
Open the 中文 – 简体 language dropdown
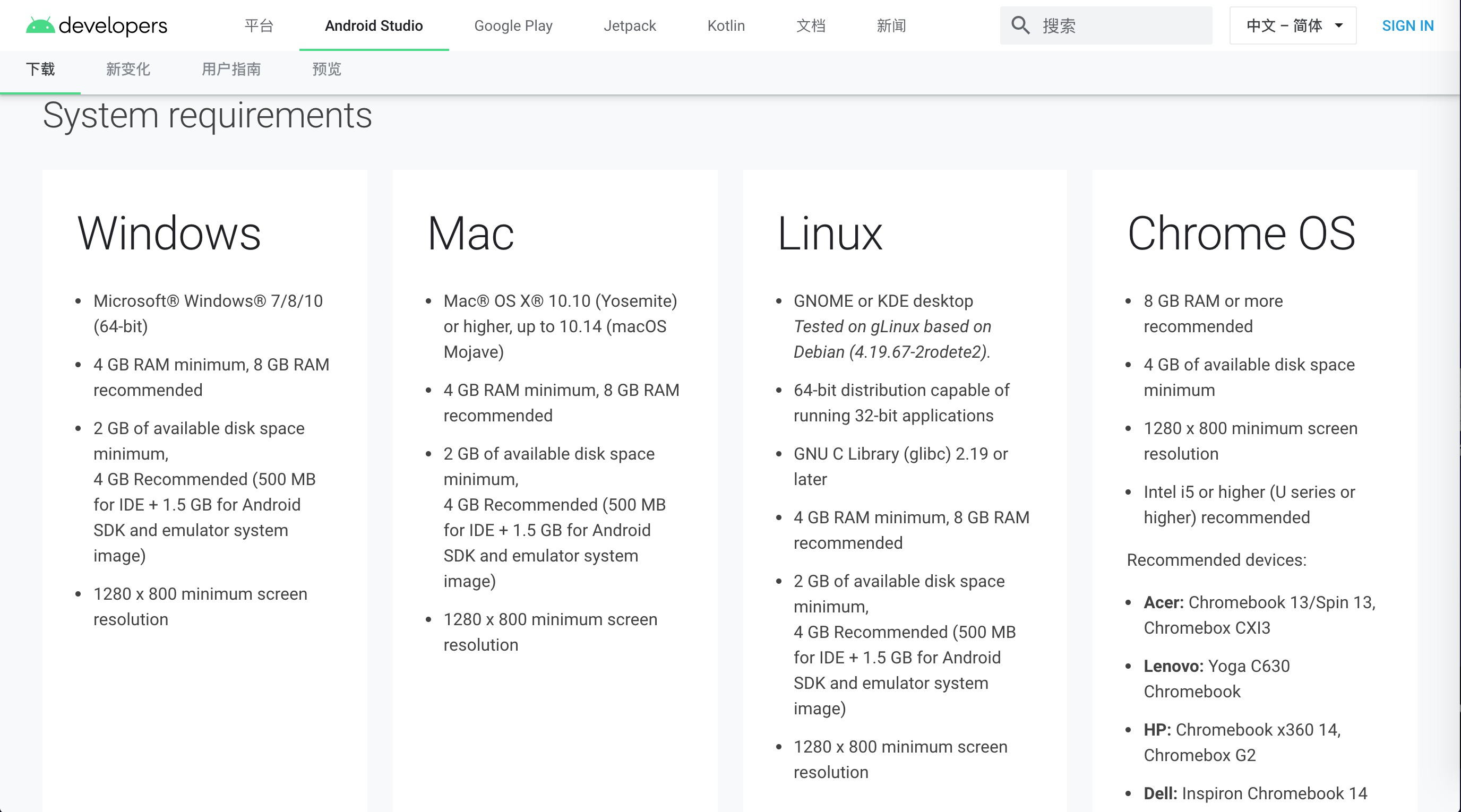(1293, 25)
